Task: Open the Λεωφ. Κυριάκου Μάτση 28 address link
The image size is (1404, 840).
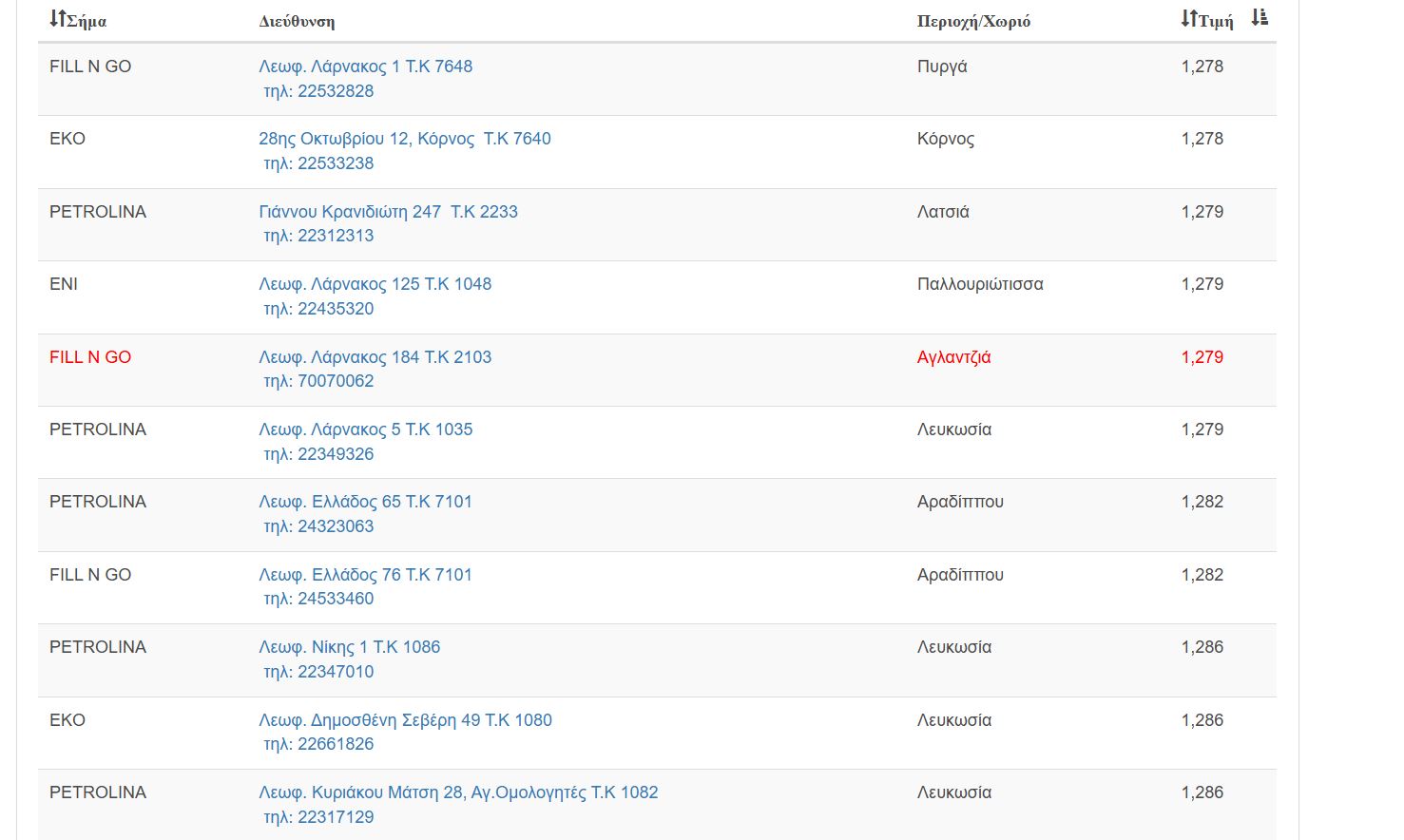Action: point(458,792)
